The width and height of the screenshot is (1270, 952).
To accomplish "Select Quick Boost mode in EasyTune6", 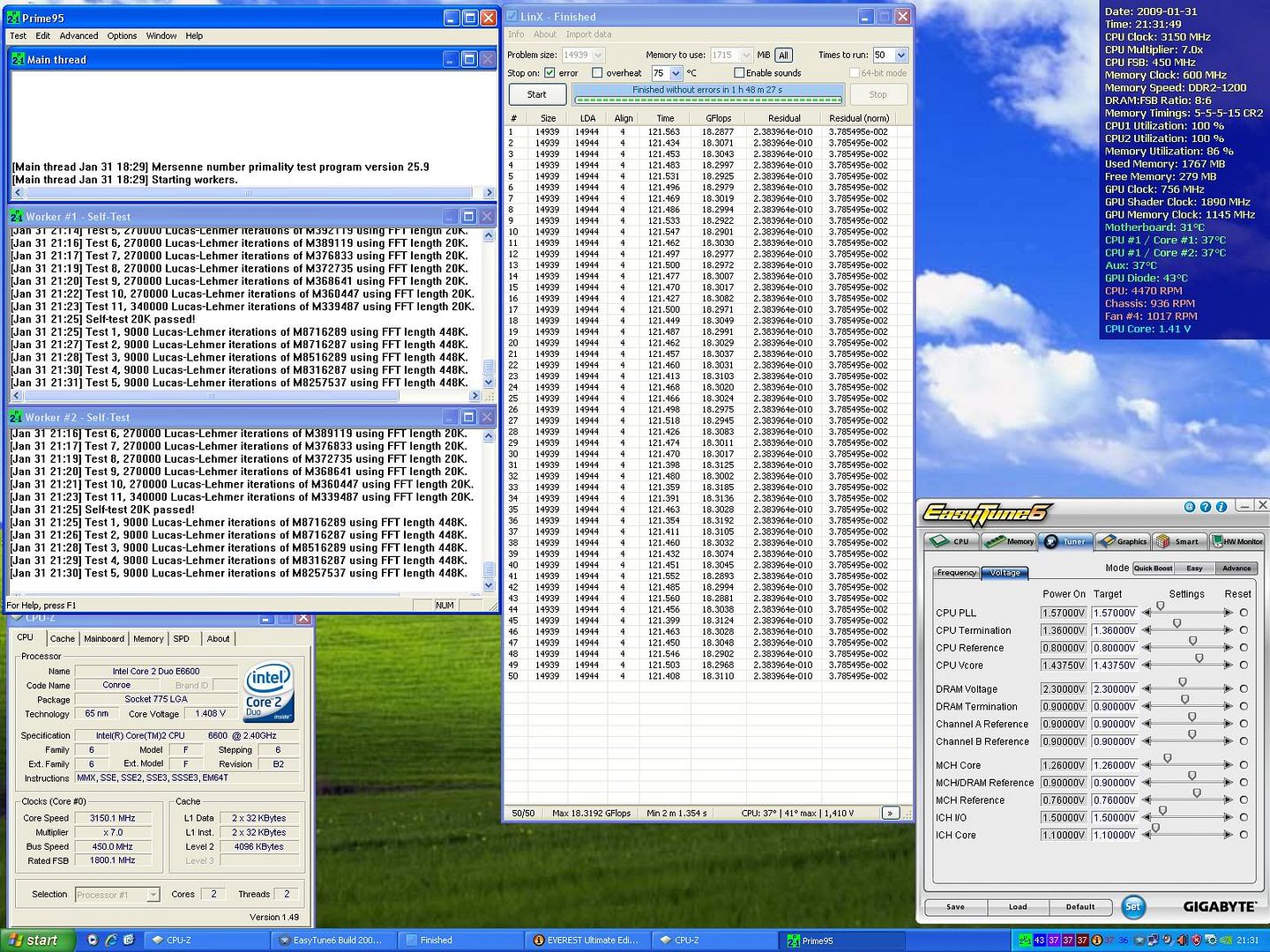I will [1153, 569].
